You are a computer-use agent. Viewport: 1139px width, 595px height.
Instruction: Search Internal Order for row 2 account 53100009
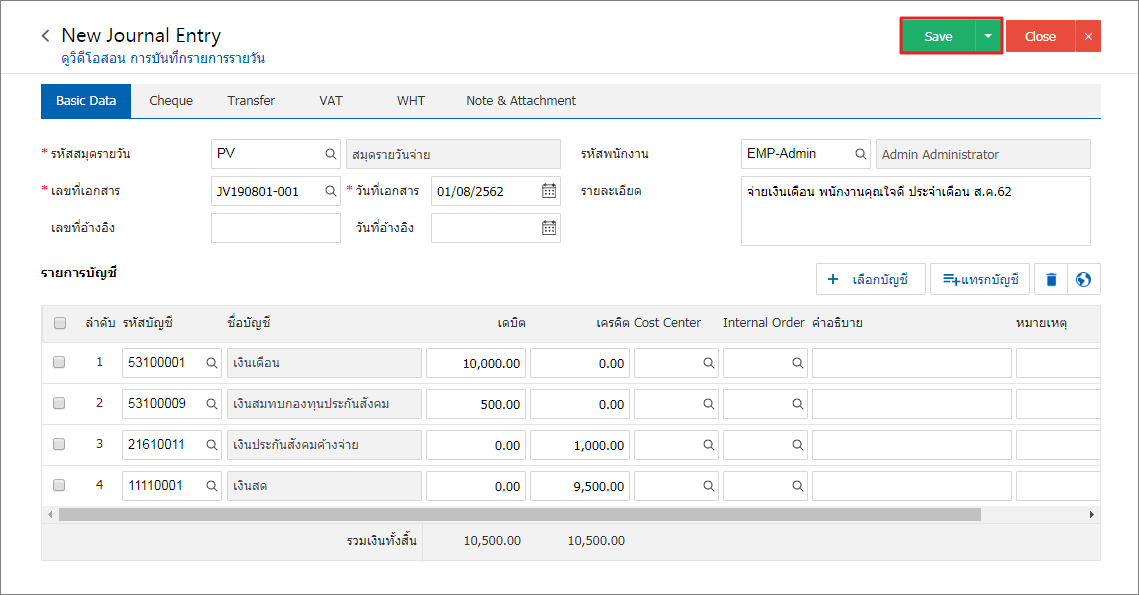tap(798, 404)
